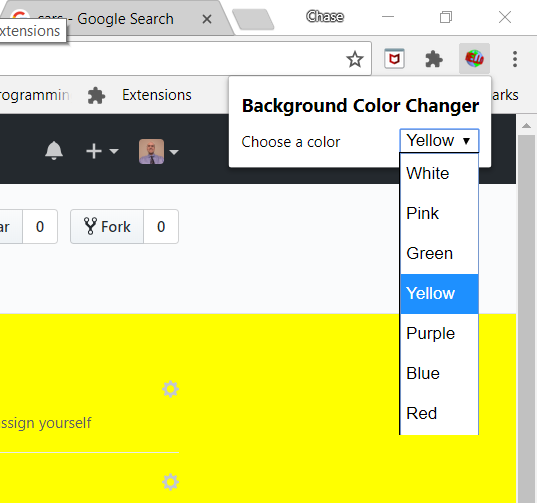537x503 pixels.
Task: Minimize the Chrome window
Action: [388, 16]
